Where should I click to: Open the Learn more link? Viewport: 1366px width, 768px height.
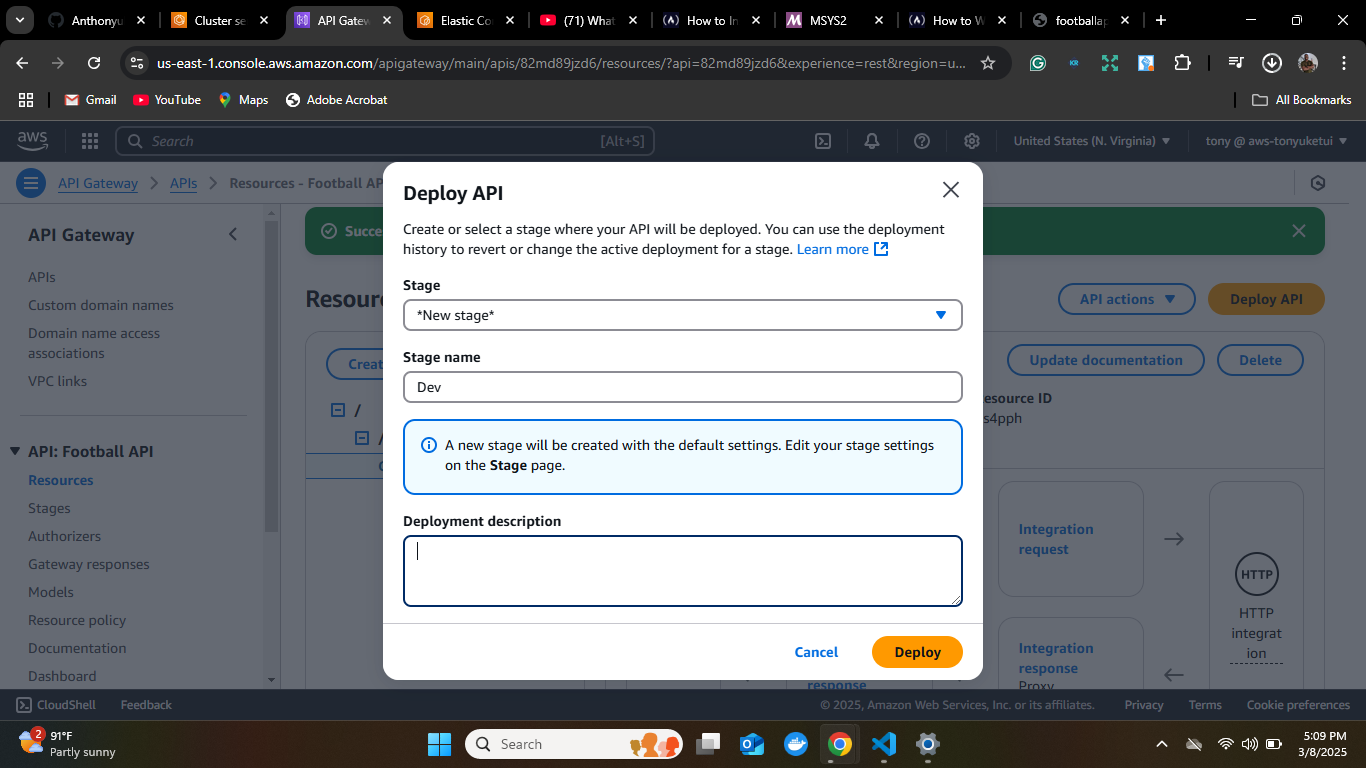click(x=842, y=249)
